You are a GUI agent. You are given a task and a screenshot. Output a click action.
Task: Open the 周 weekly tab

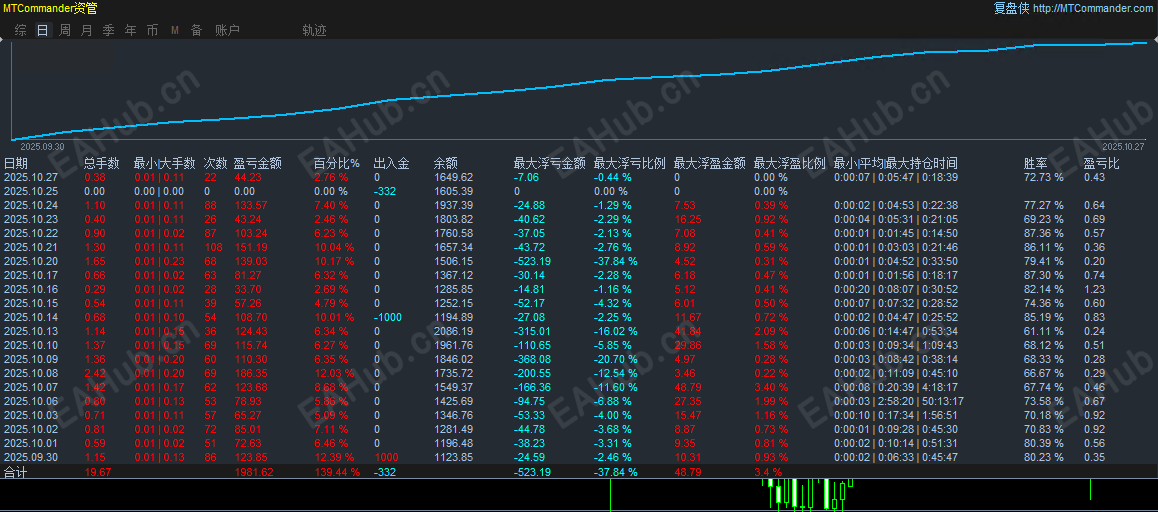tap(65, 30)
